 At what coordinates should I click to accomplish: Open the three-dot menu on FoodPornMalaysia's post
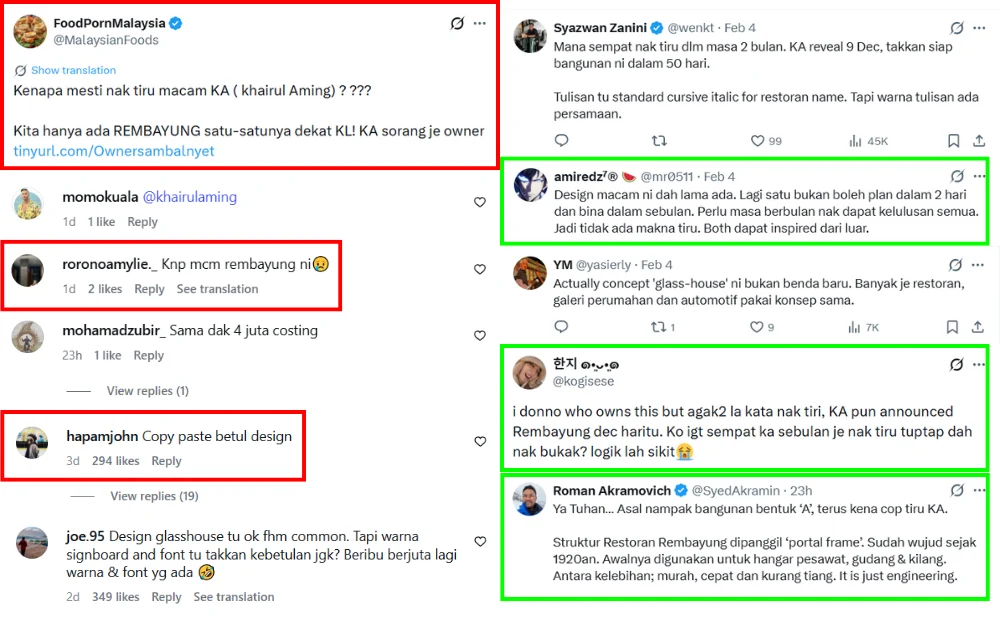[x=480, y=23]
